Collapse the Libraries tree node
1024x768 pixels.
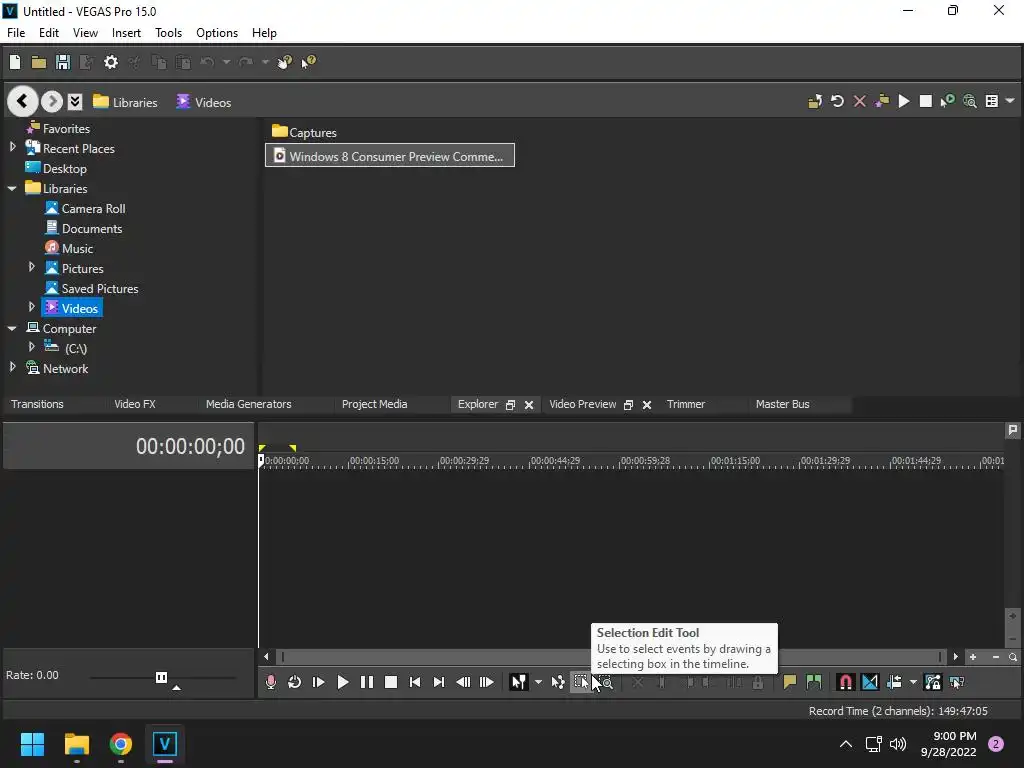[x=12, y=188]
